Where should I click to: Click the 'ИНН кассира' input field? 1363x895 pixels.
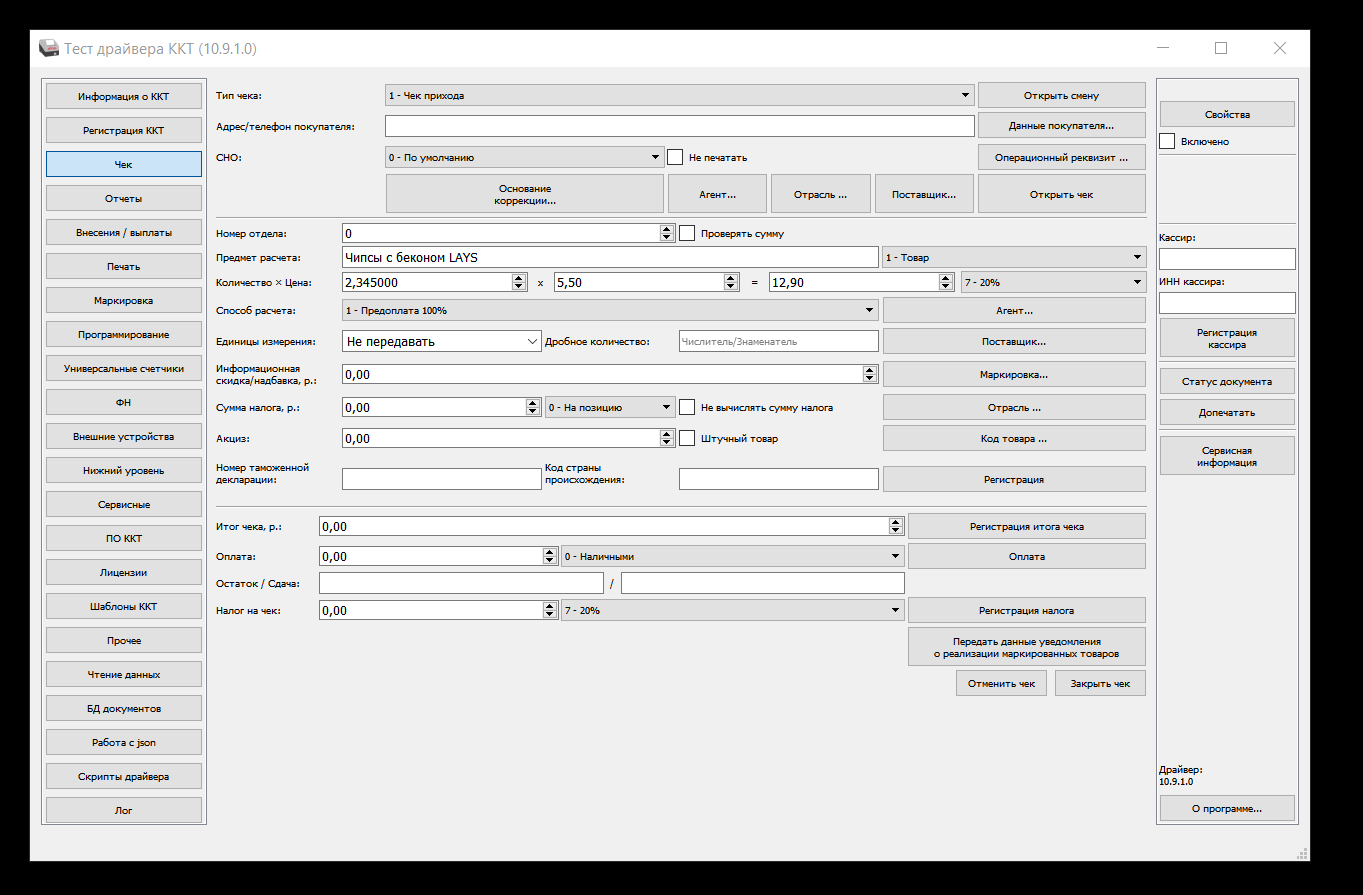coord(1227,303)
